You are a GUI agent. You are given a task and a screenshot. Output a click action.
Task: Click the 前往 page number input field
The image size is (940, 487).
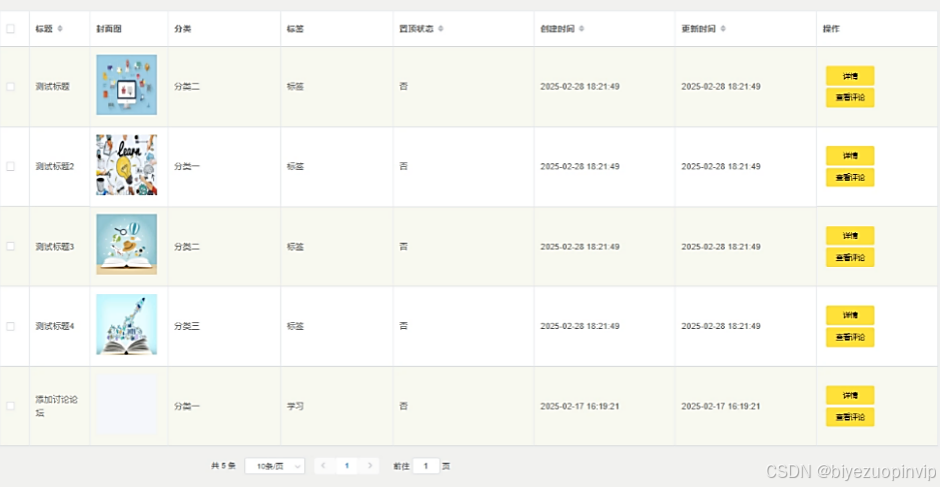coord(426,465)
